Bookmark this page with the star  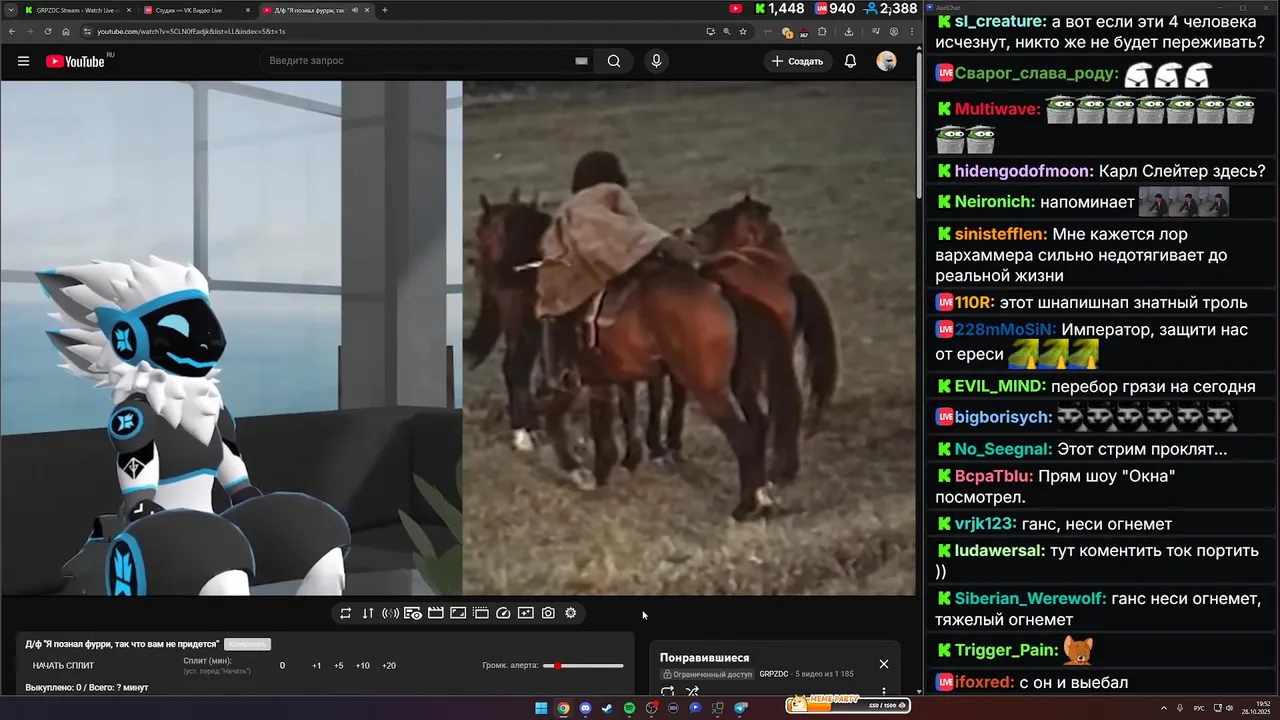[743, 31]
